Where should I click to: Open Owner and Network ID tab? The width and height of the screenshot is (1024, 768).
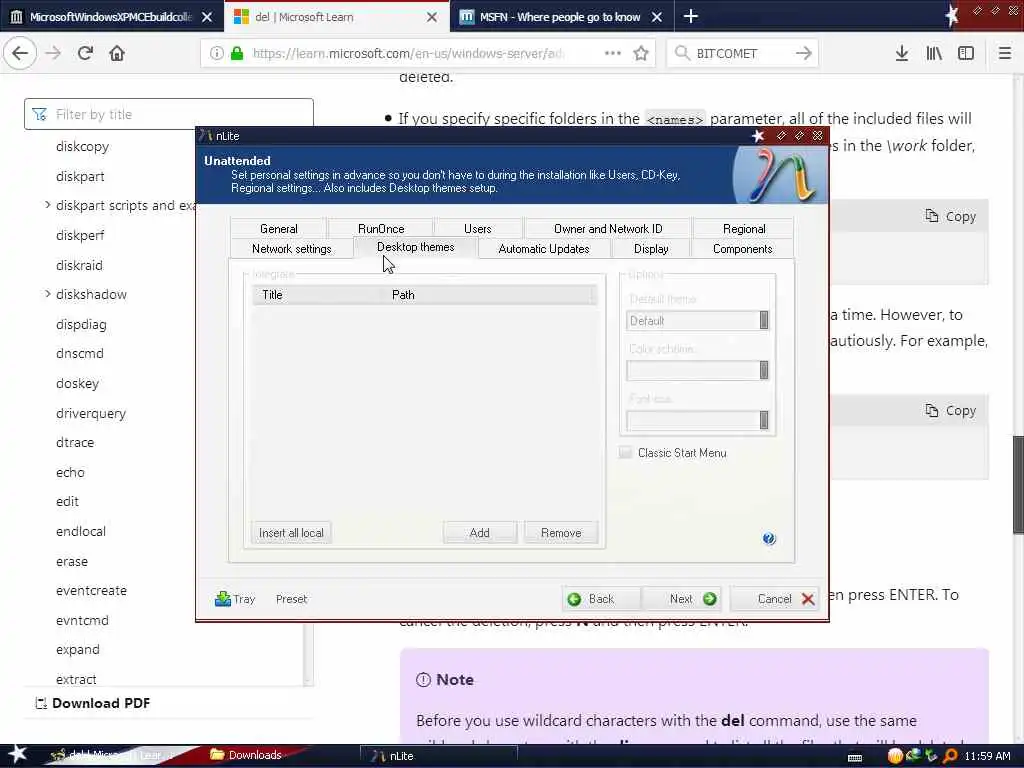pyautogui.click(x=608, y=229)
